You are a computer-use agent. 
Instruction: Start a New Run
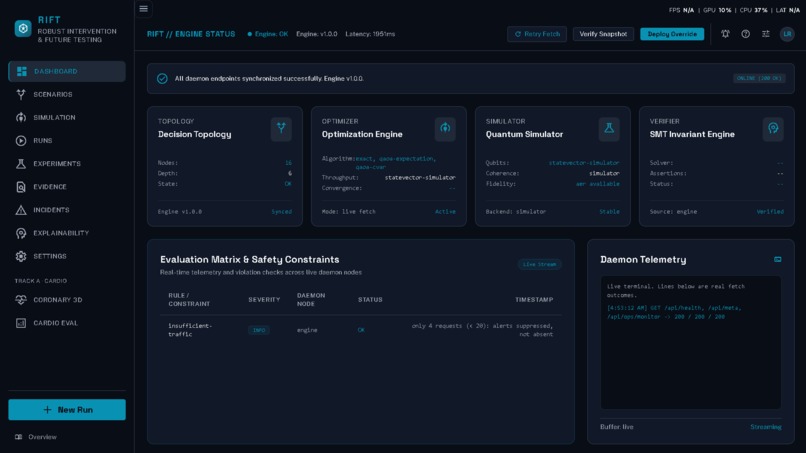point(67,410)
